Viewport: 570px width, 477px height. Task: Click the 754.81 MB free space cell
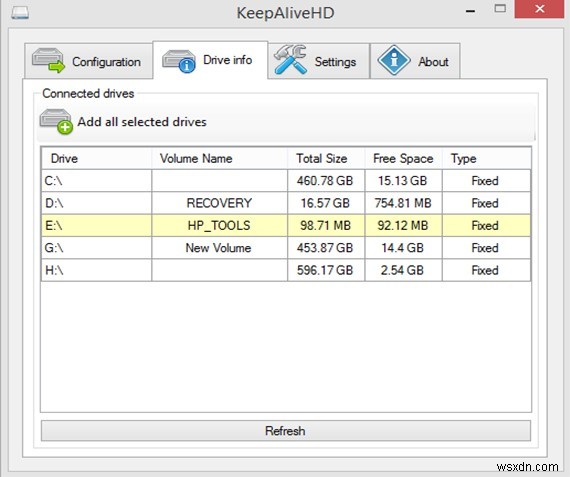404,203
